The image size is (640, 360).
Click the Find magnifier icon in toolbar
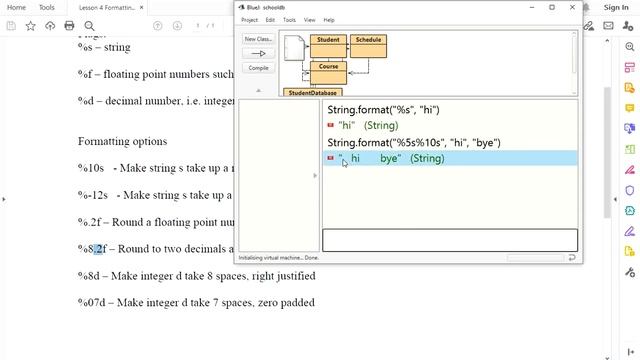[89, 26]
